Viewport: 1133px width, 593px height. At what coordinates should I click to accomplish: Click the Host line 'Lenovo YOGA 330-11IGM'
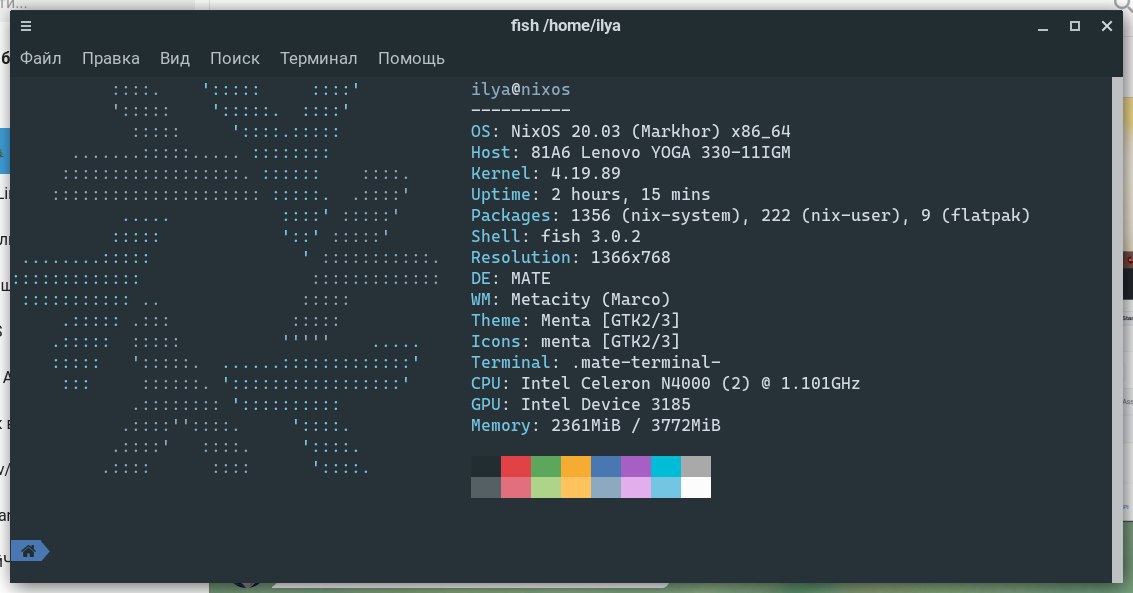pos(685,152)
